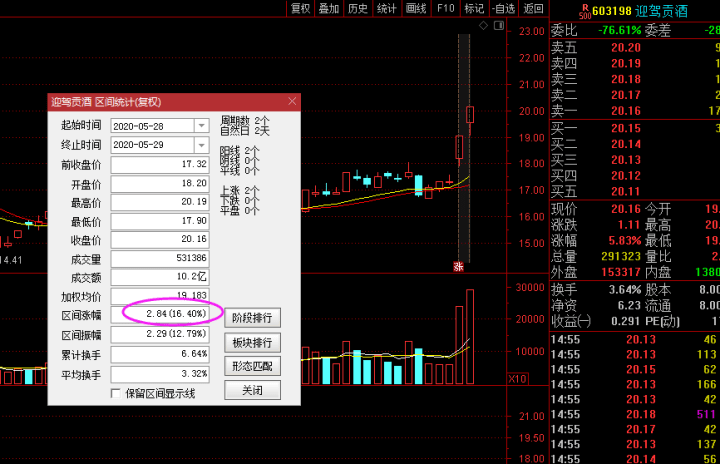Click the stock name 迎驾贡酒 in the quote header

(662, 11)
